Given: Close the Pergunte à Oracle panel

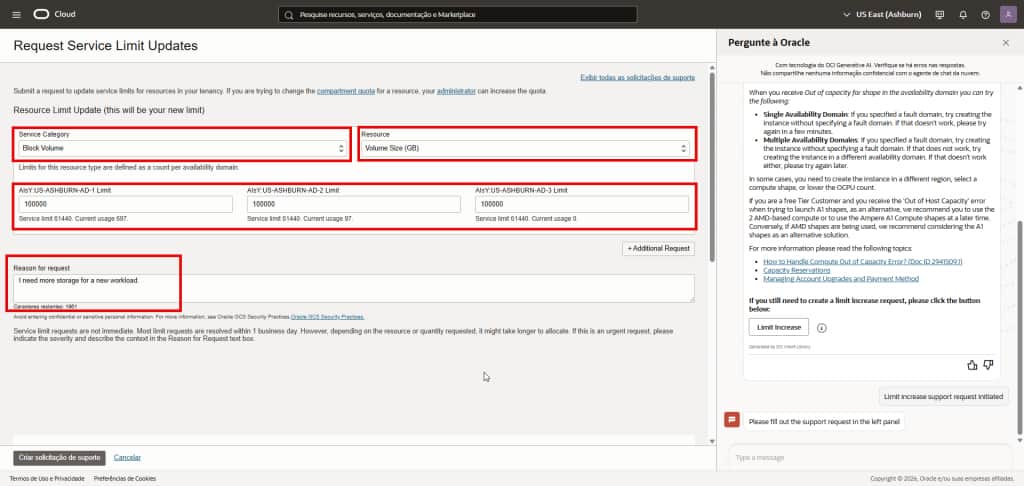Looking at the screenshot, I should pos(1006,42).
